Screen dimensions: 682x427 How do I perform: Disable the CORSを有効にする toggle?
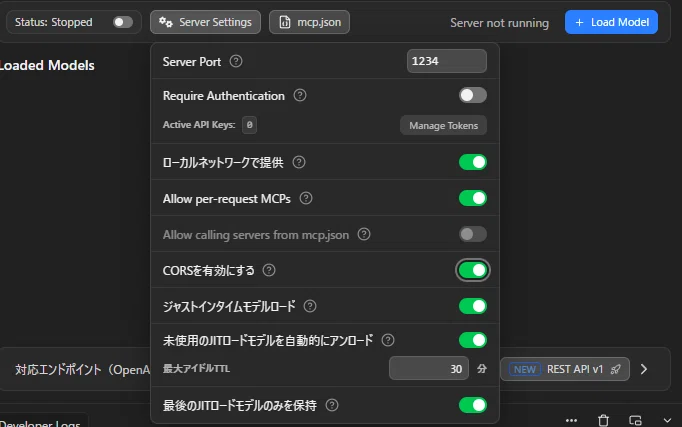(x=473, y=270)
